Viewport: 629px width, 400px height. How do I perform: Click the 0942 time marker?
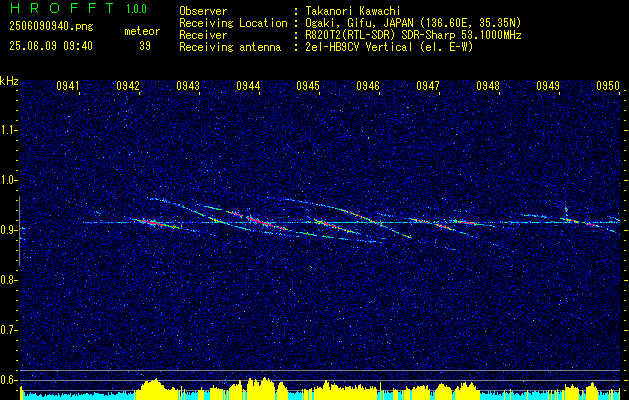128,86
